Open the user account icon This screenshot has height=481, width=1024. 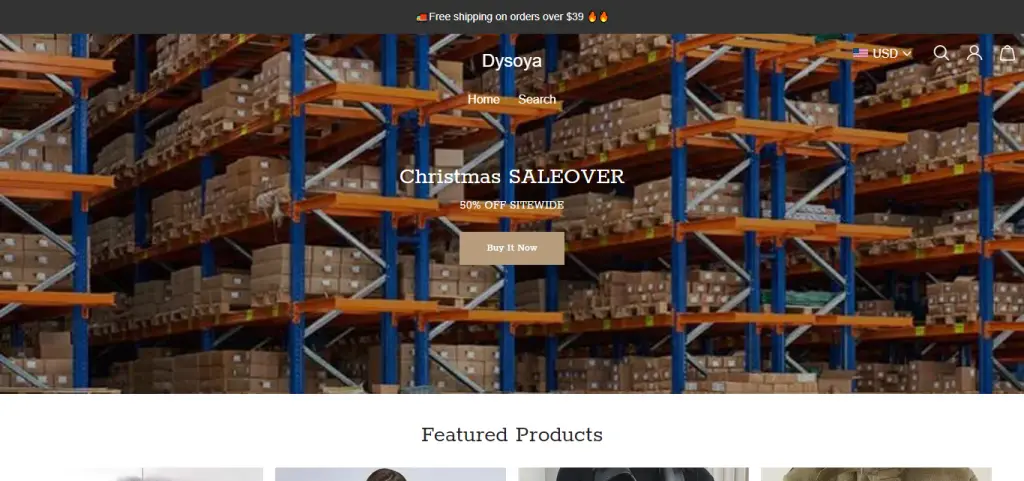point(974,53)
